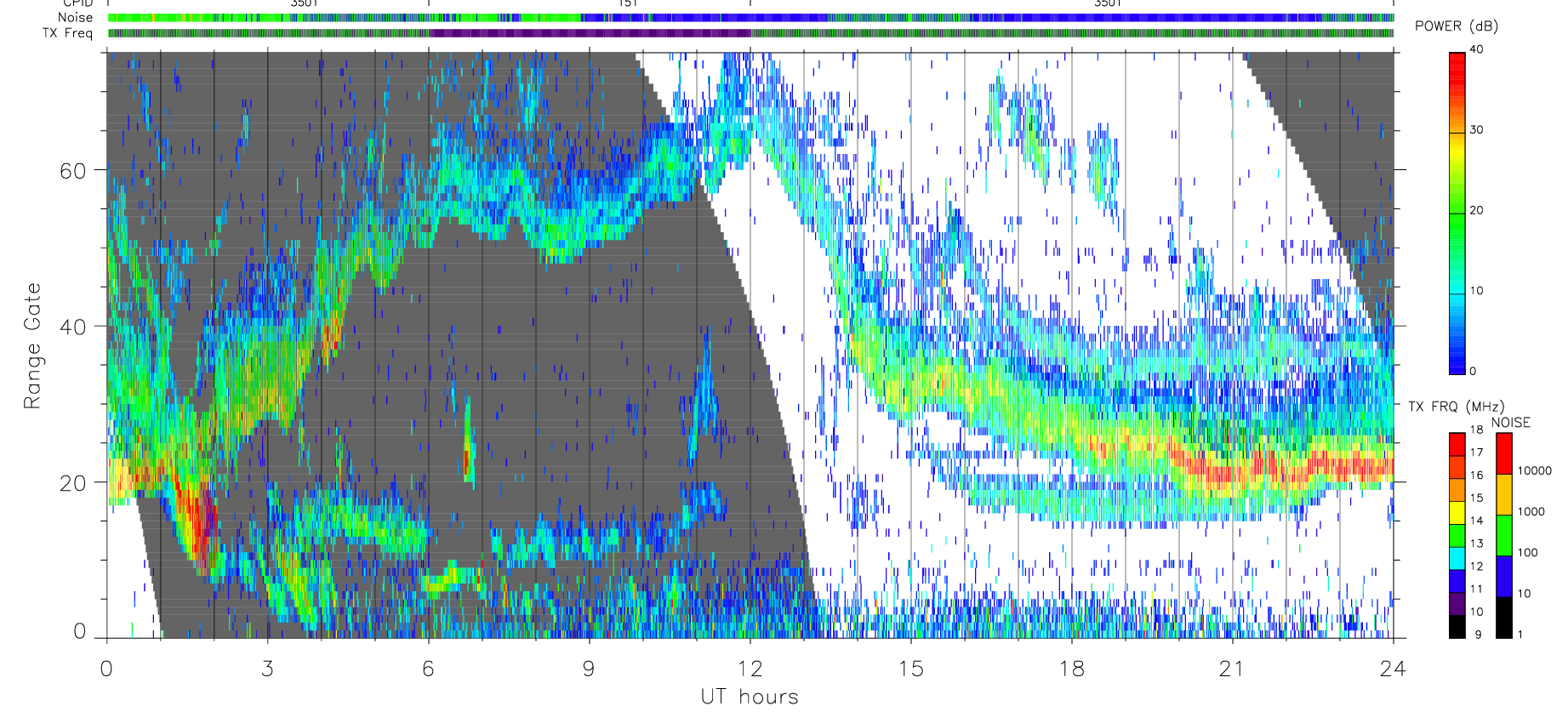1568x723 pixels.
Task: Select the "TX FRQ (MHz)" legend title
Action: coord(1456,407)
